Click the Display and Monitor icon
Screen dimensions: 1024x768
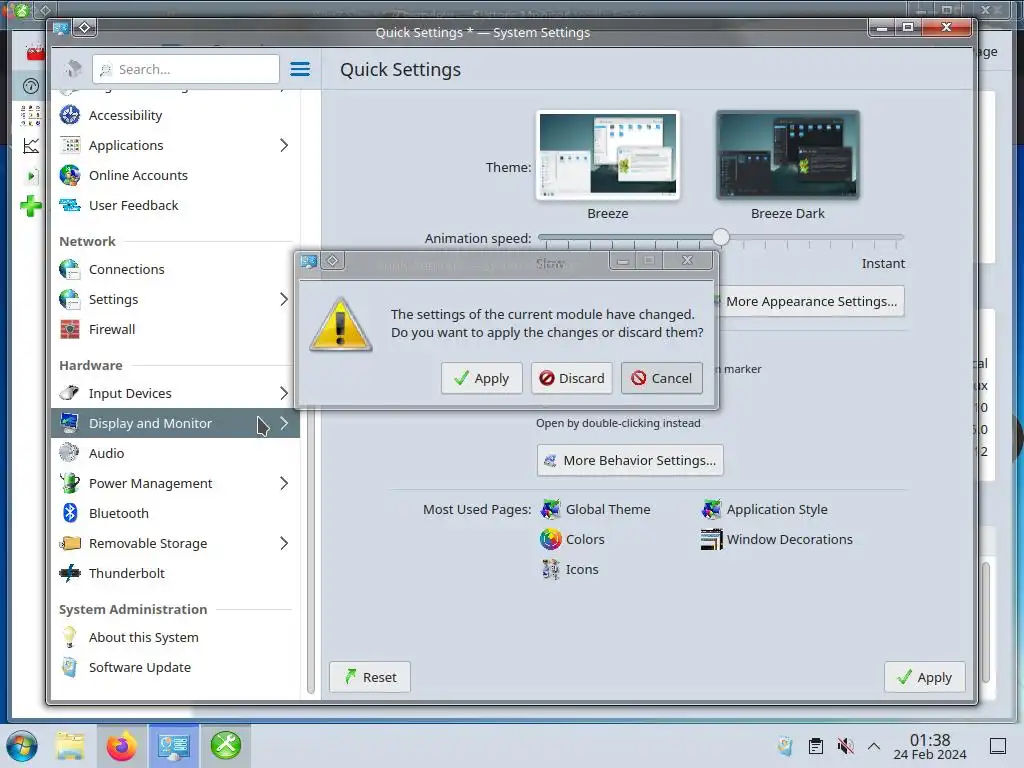tap(70, 423)
